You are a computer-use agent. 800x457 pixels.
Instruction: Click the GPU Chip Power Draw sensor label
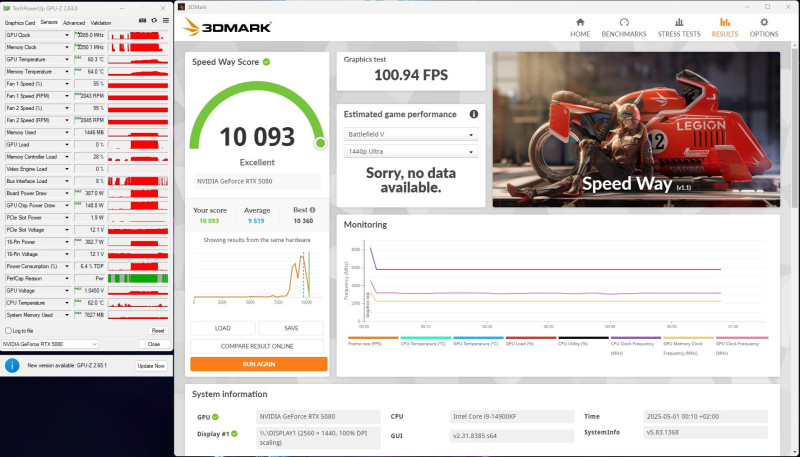pos(31,206)
